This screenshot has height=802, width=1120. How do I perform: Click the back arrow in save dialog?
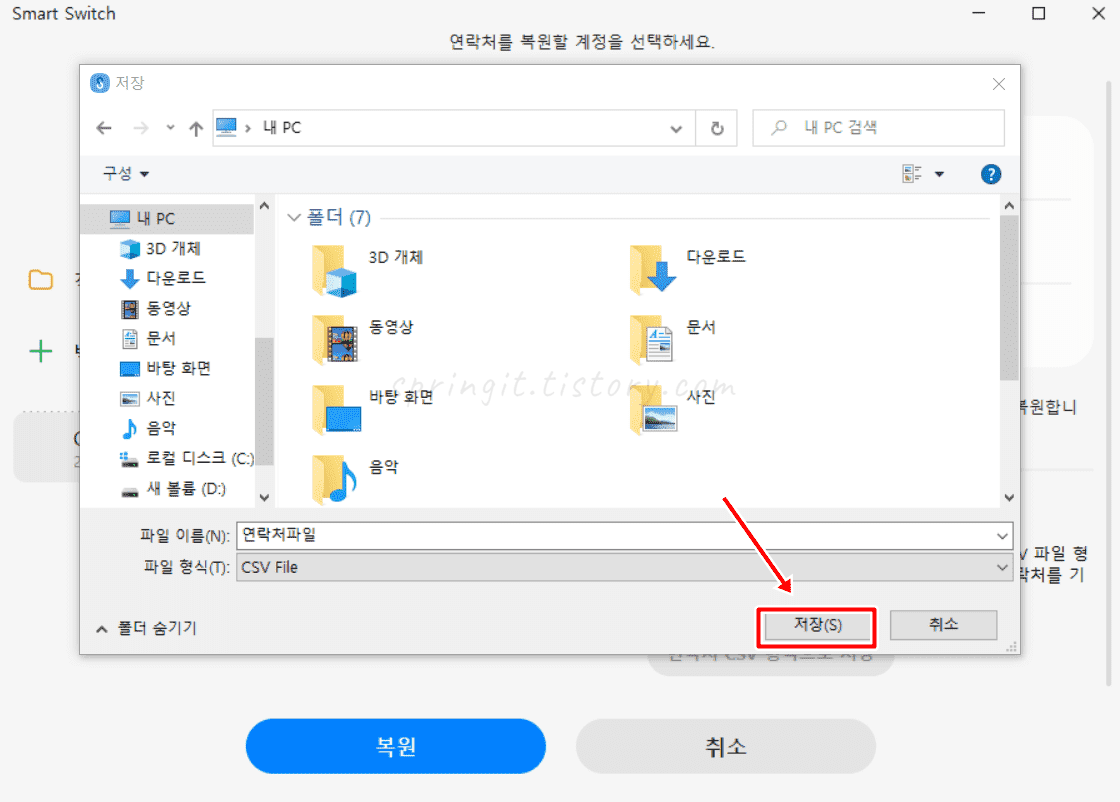coord(104,128)
